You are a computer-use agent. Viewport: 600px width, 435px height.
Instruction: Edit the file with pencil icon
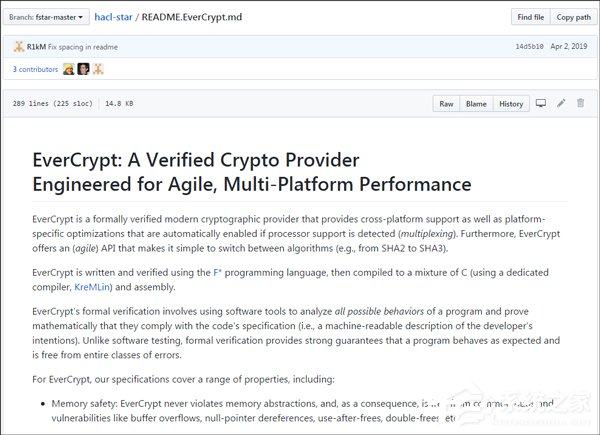(x=560, y=103)
